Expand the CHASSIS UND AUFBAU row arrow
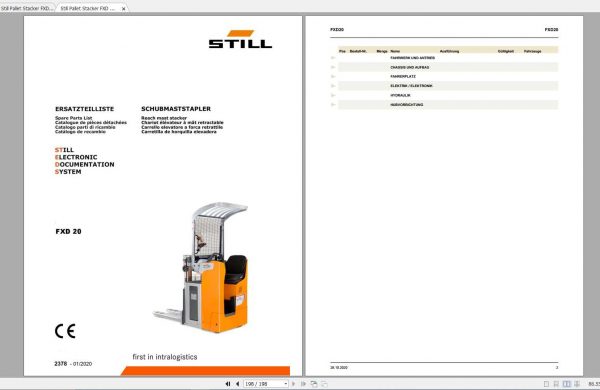 coord(333,67)
